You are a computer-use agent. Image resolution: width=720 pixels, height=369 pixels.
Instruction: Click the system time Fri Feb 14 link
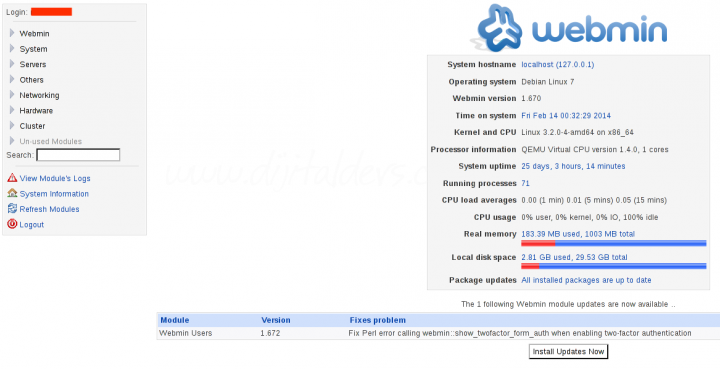point(566,116)
